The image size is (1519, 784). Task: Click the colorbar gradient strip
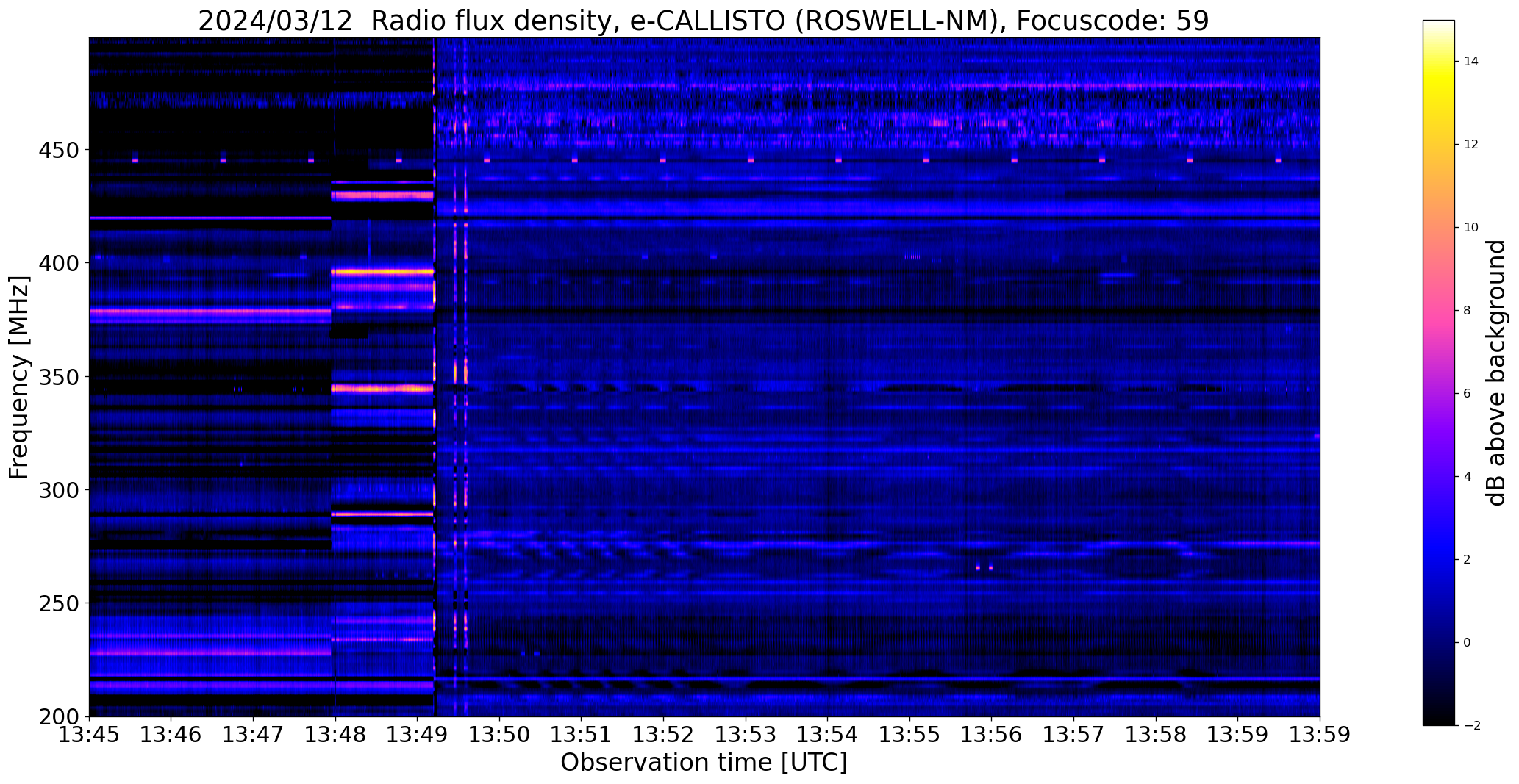[1438, 373]
